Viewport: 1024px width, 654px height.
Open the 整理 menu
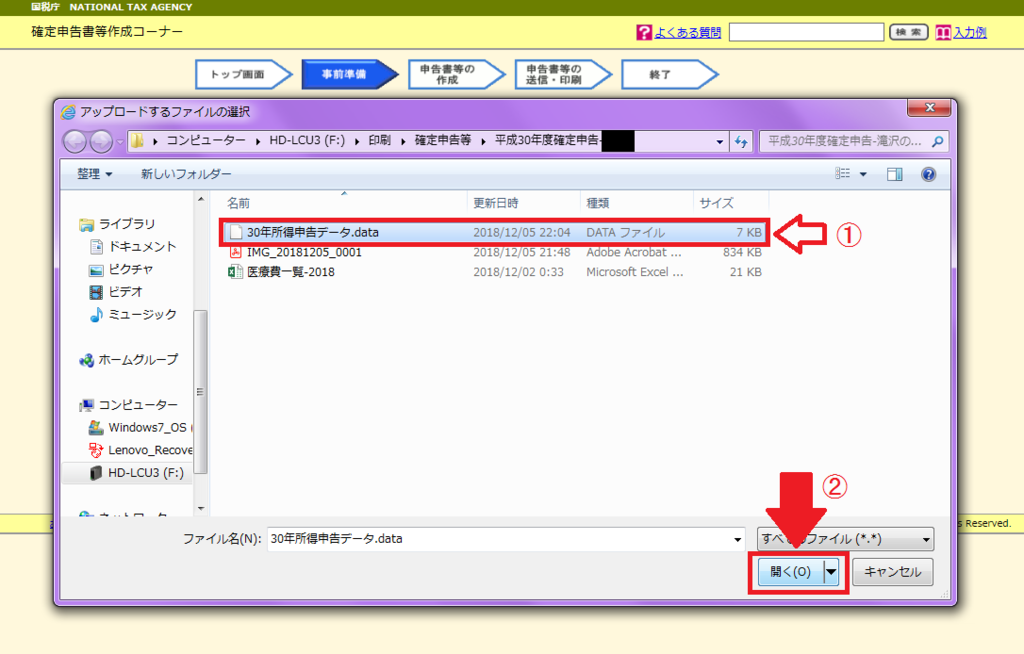pos(95,174)
